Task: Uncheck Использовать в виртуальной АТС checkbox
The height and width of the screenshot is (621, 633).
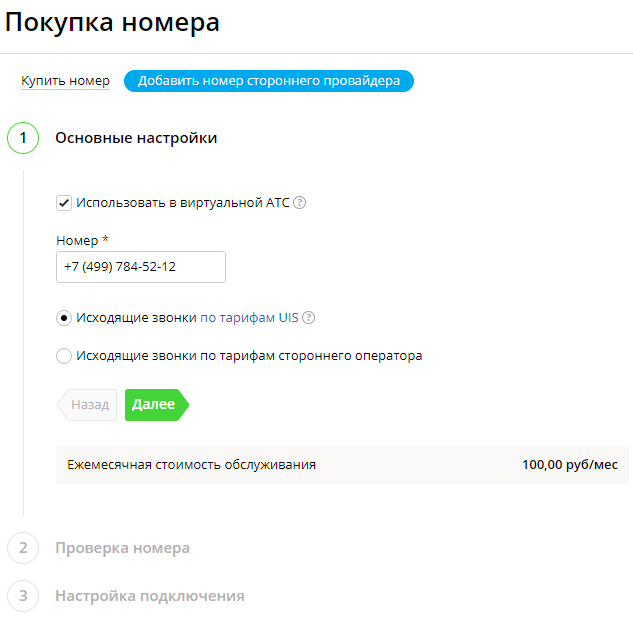Action: [64, 203]
